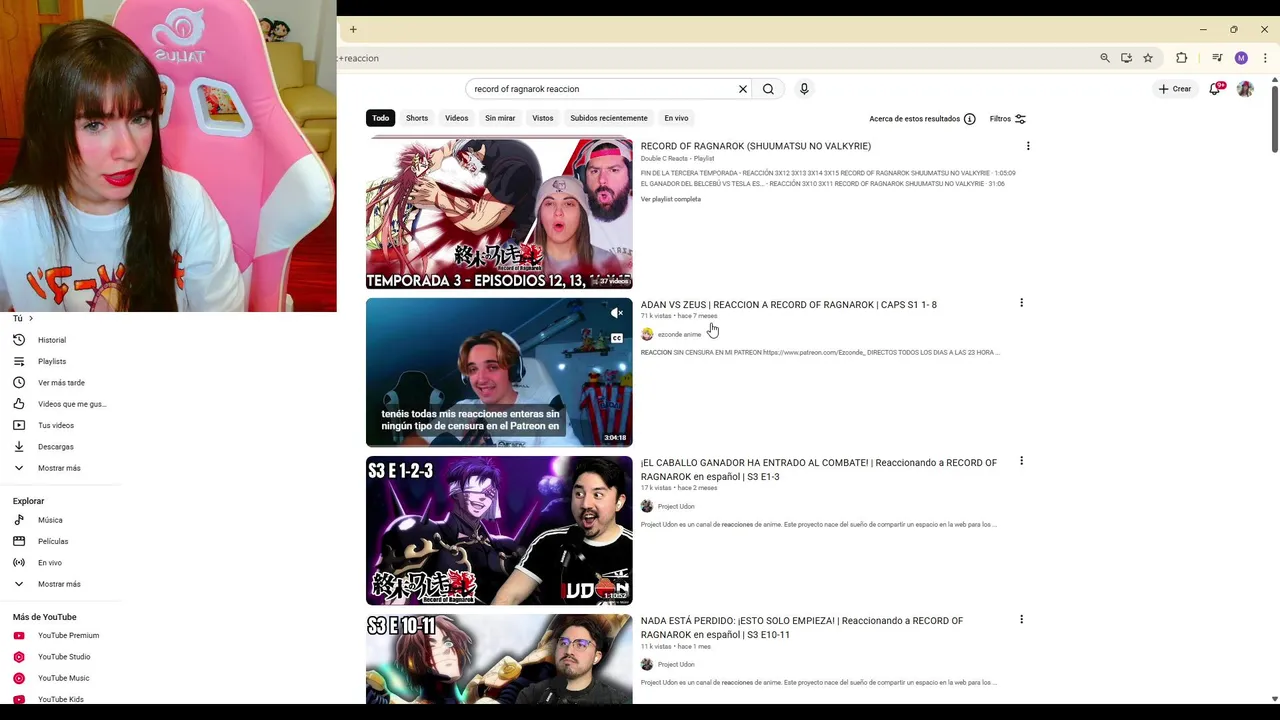Viewport: 1280px width, 720px height.
Task: Select the Subidos recientemente filter chip
Action: pyautogui.click(x=609, y=118)
